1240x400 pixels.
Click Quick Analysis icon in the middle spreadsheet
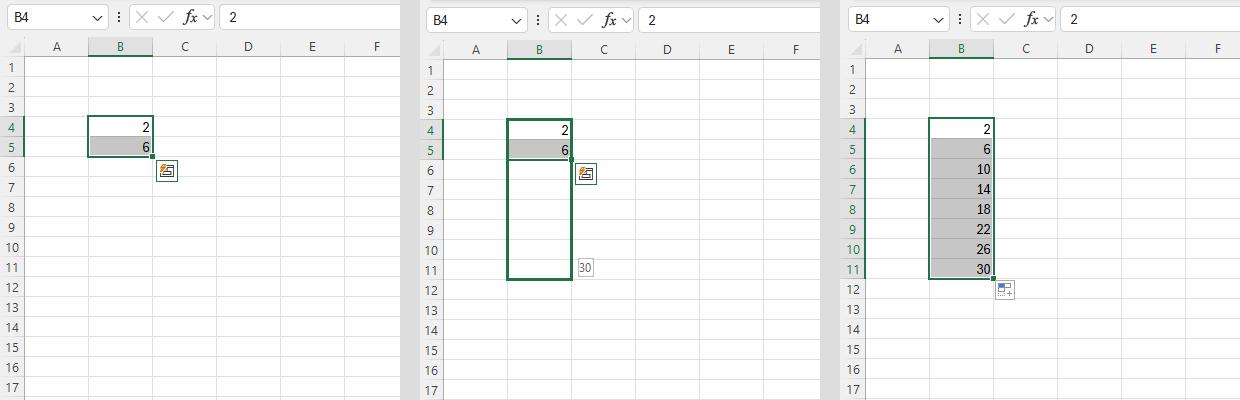(x=586, y=174)
